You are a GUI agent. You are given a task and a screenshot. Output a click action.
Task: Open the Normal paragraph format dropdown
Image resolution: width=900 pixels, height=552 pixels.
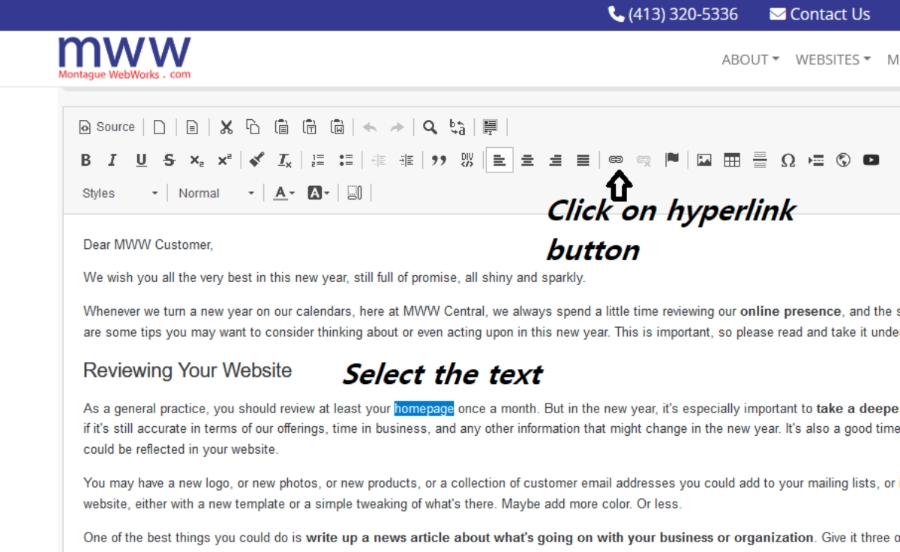click(216, 193)
